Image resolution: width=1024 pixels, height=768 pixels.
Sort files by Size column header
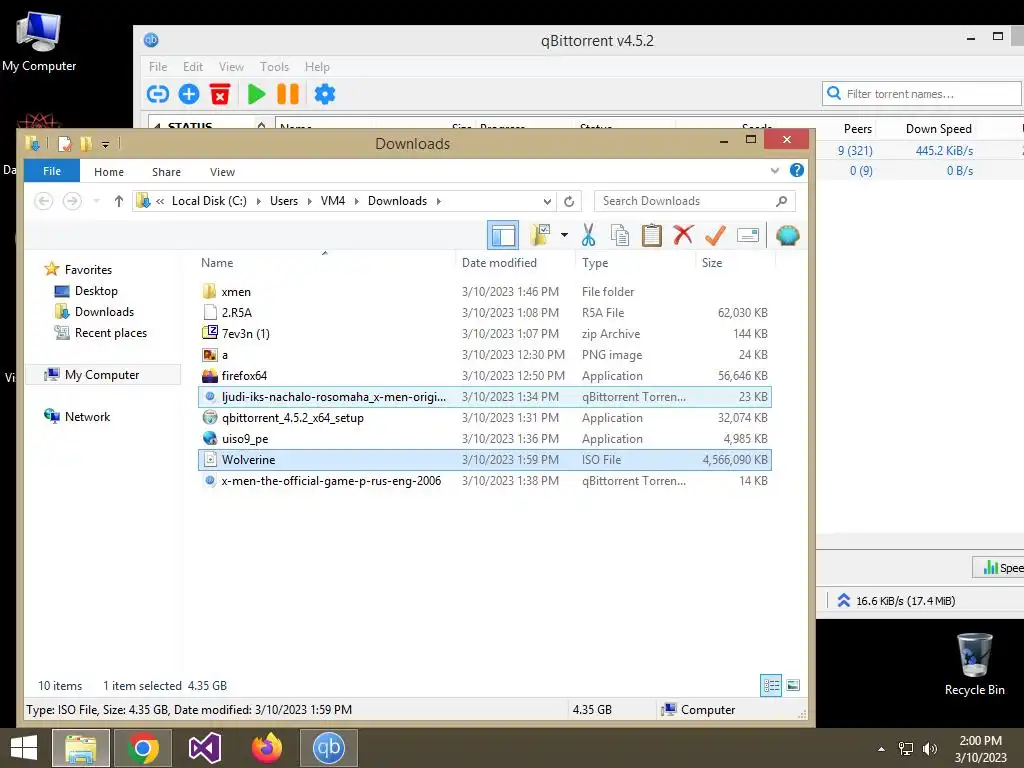tap(712, 263)
